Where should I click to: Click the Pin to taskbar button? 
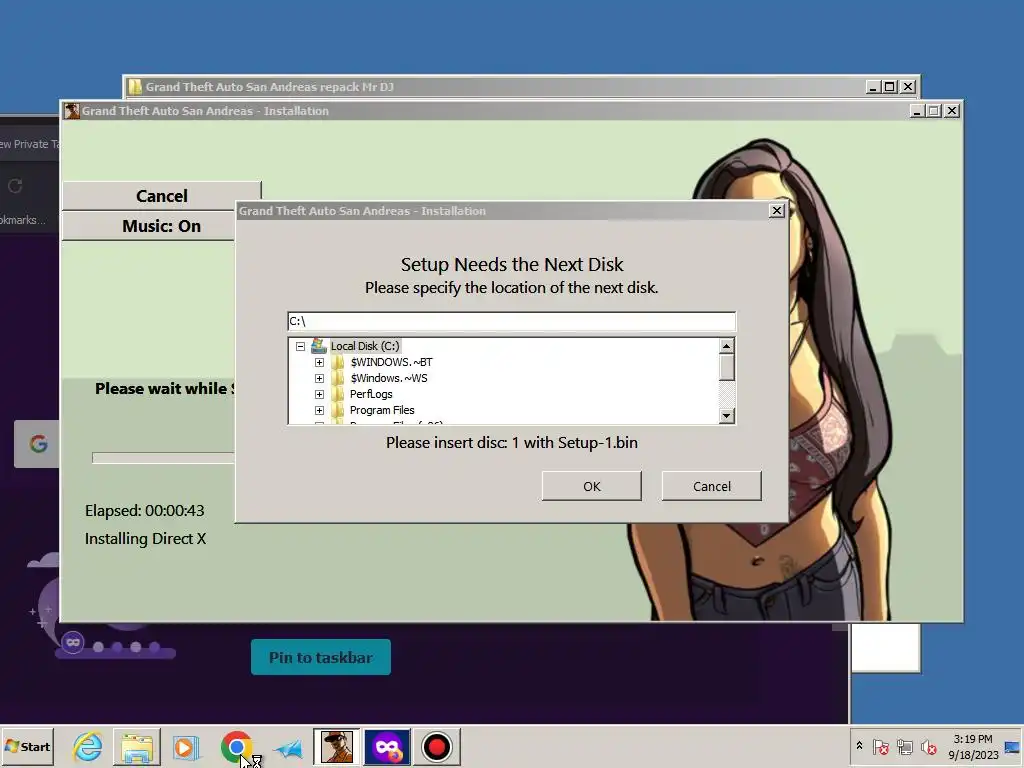pyautogui.click(x=321, y=657)
